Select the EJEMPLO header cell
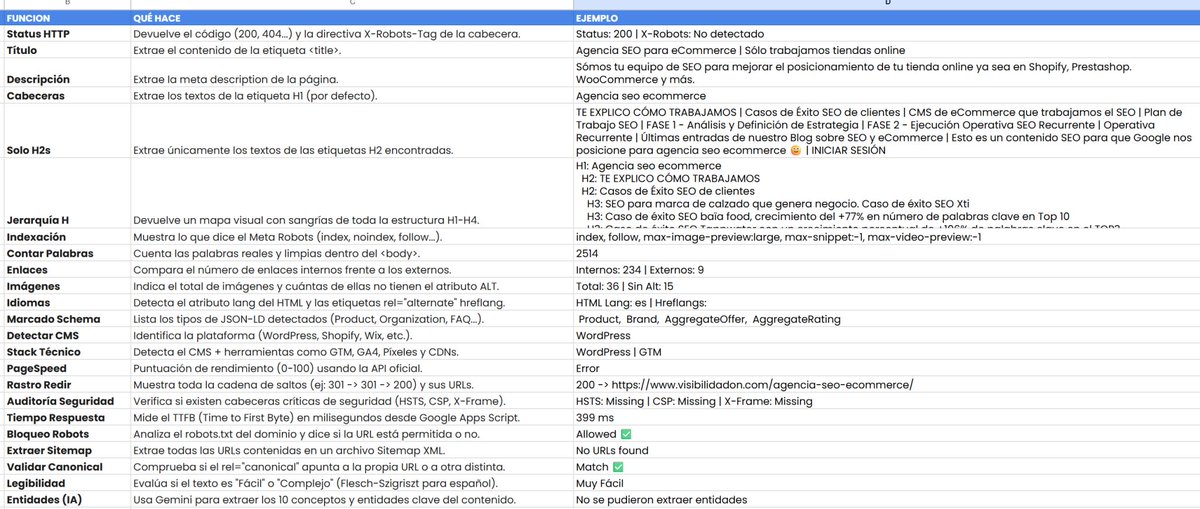The height and width of the screenshot is (509, 1200). click(x=886, y=18)
